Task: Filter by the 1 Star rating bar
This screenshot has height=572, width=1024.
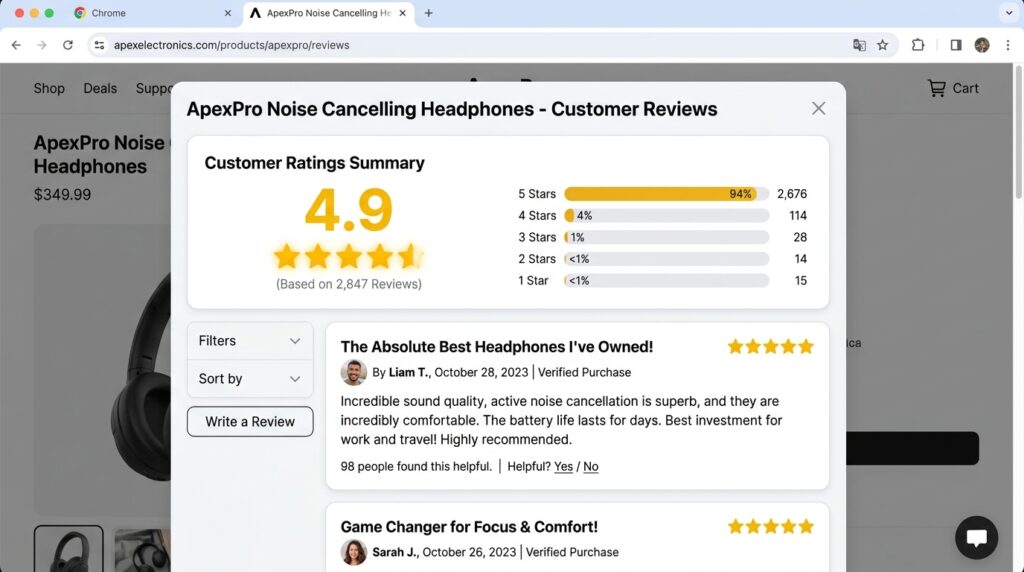Action: (x=666, y=280)
